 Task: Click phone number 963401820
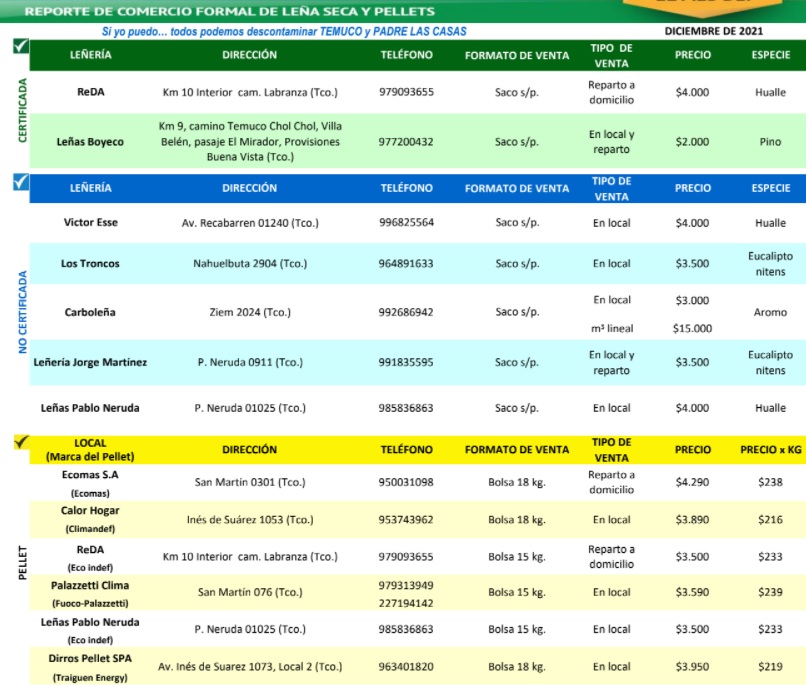pyautogui.click(x=406, y=667)
